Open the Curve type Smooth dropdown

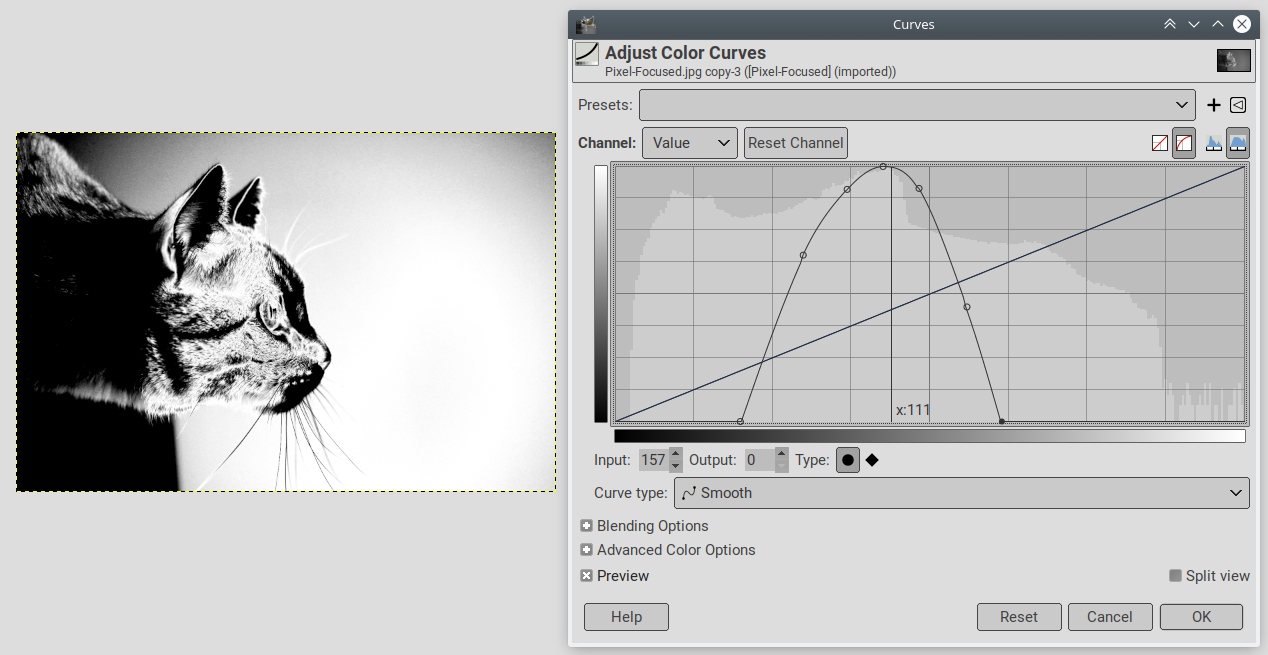coord(963,493)
